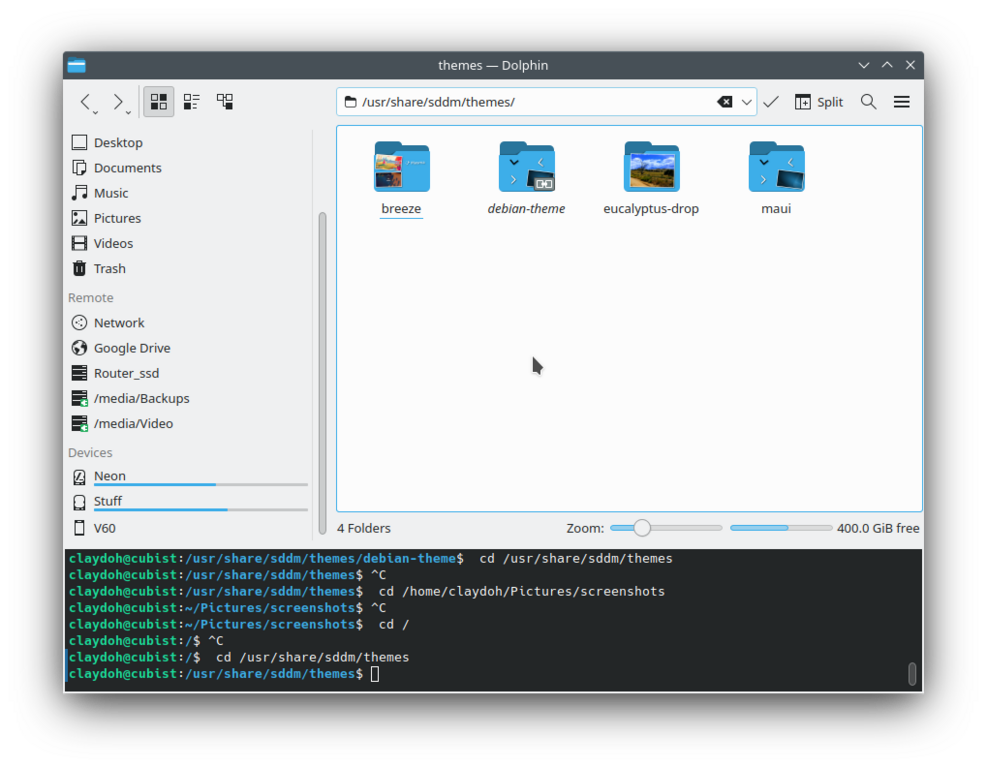Screen dimensions: 987x768
Task: Go forward in folder history
Action: point(118,102)
